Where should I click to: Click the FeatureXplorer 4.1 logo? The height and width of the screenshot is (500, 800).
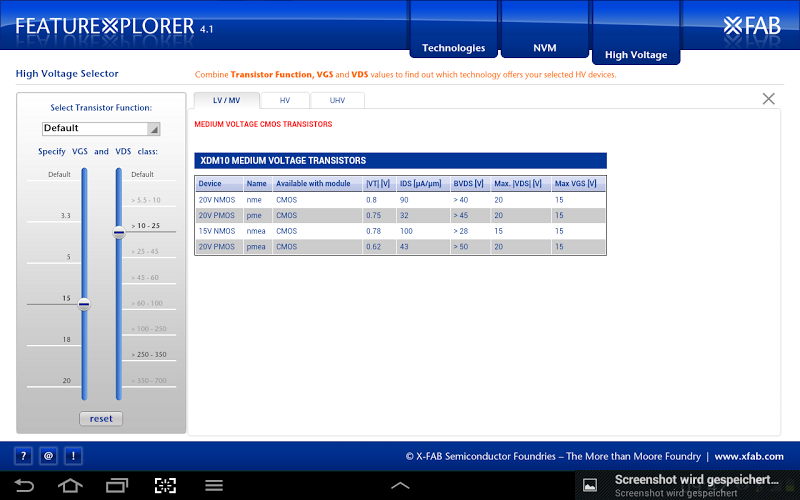pyautogui.click(x=114, y=26)
